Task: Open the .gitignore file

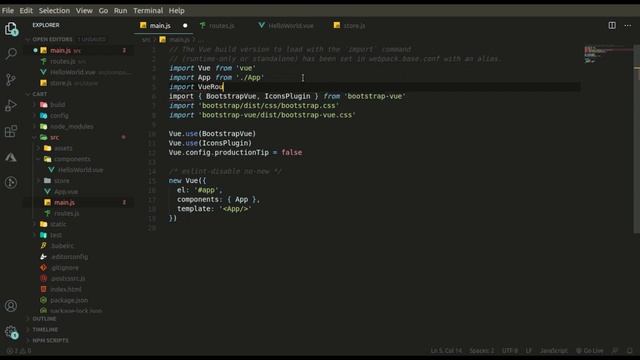Action: tap(65, 268)
